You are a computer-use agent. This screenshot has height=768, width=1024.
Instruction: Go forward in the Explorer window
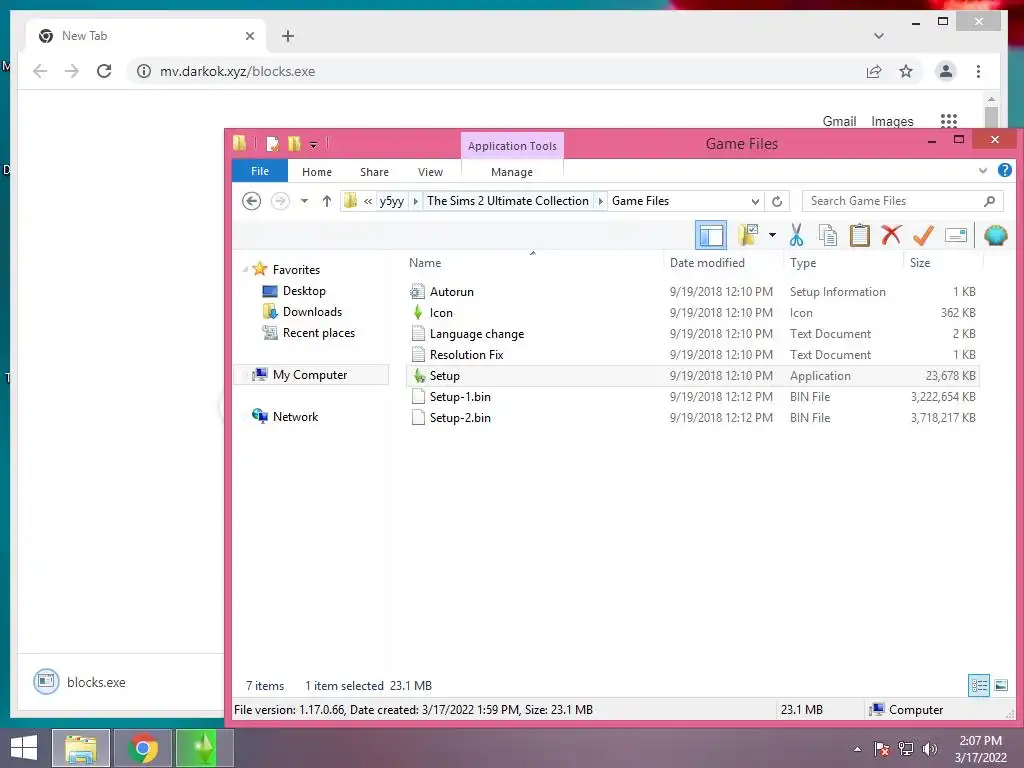pos(280,200)
